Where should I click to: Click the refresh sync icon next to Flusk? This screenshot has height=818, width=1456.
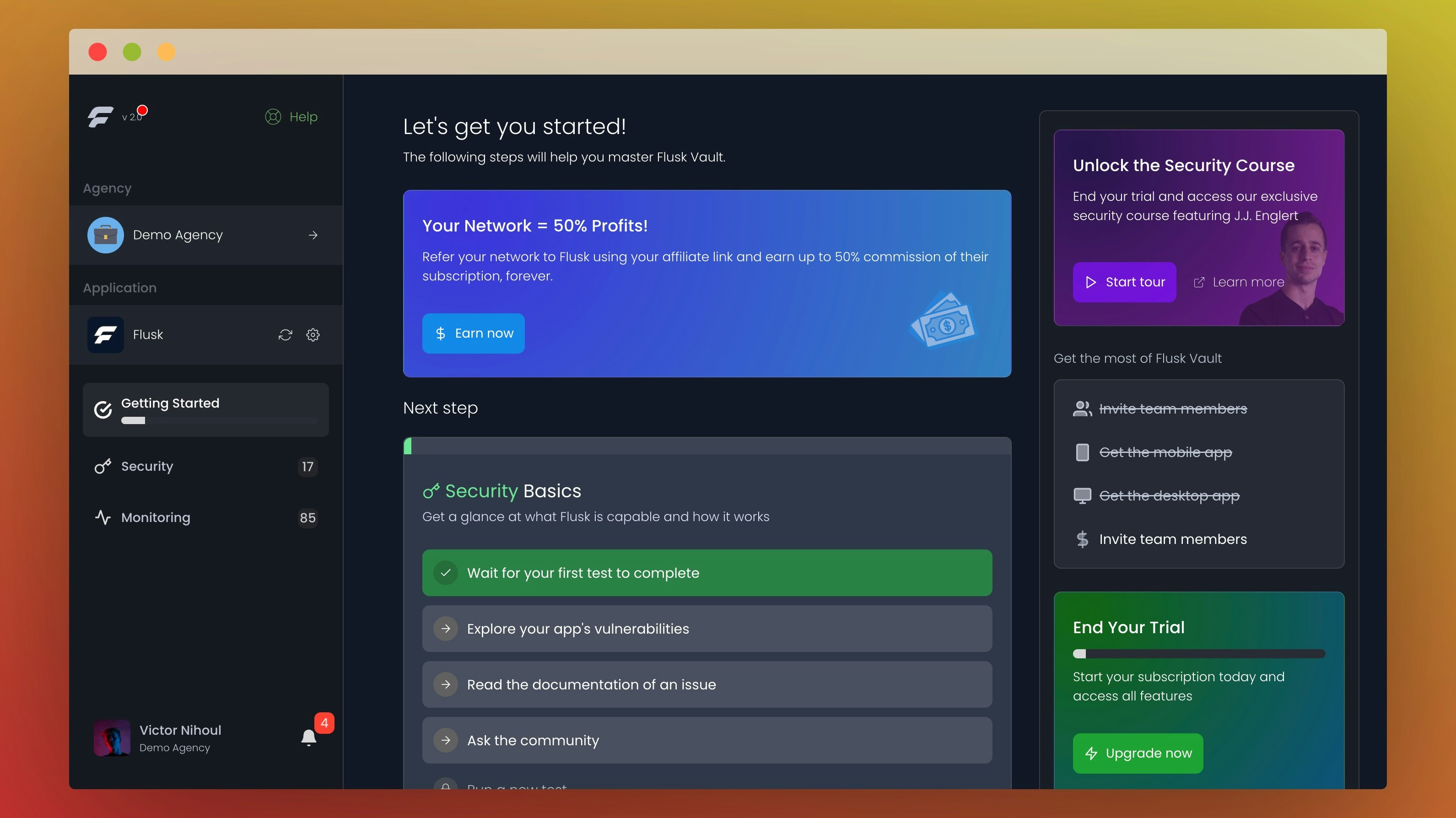coord(286,335)
